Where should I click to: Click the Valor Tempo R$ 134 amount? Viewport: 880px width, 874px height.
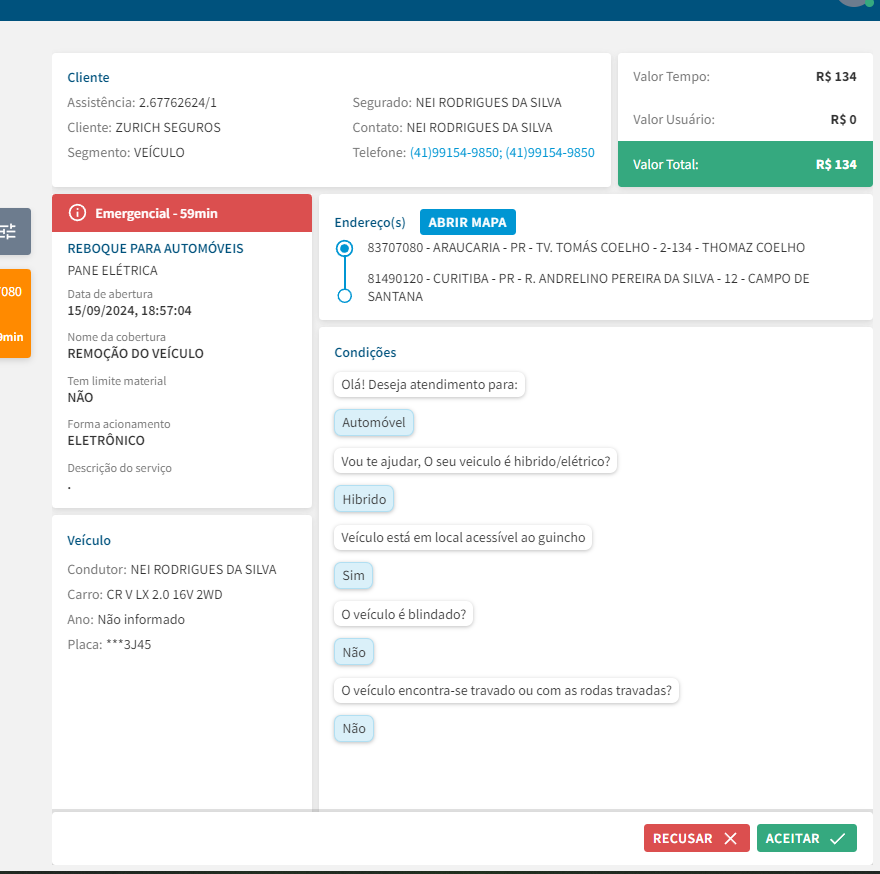click(x=836, y=76)
